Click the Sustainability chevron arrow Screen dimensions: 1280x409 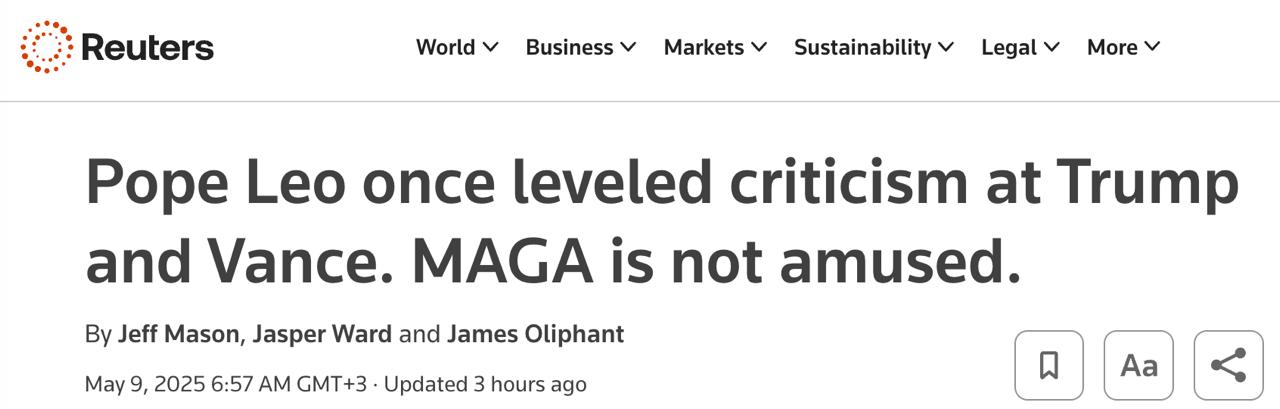coord(946,47)
